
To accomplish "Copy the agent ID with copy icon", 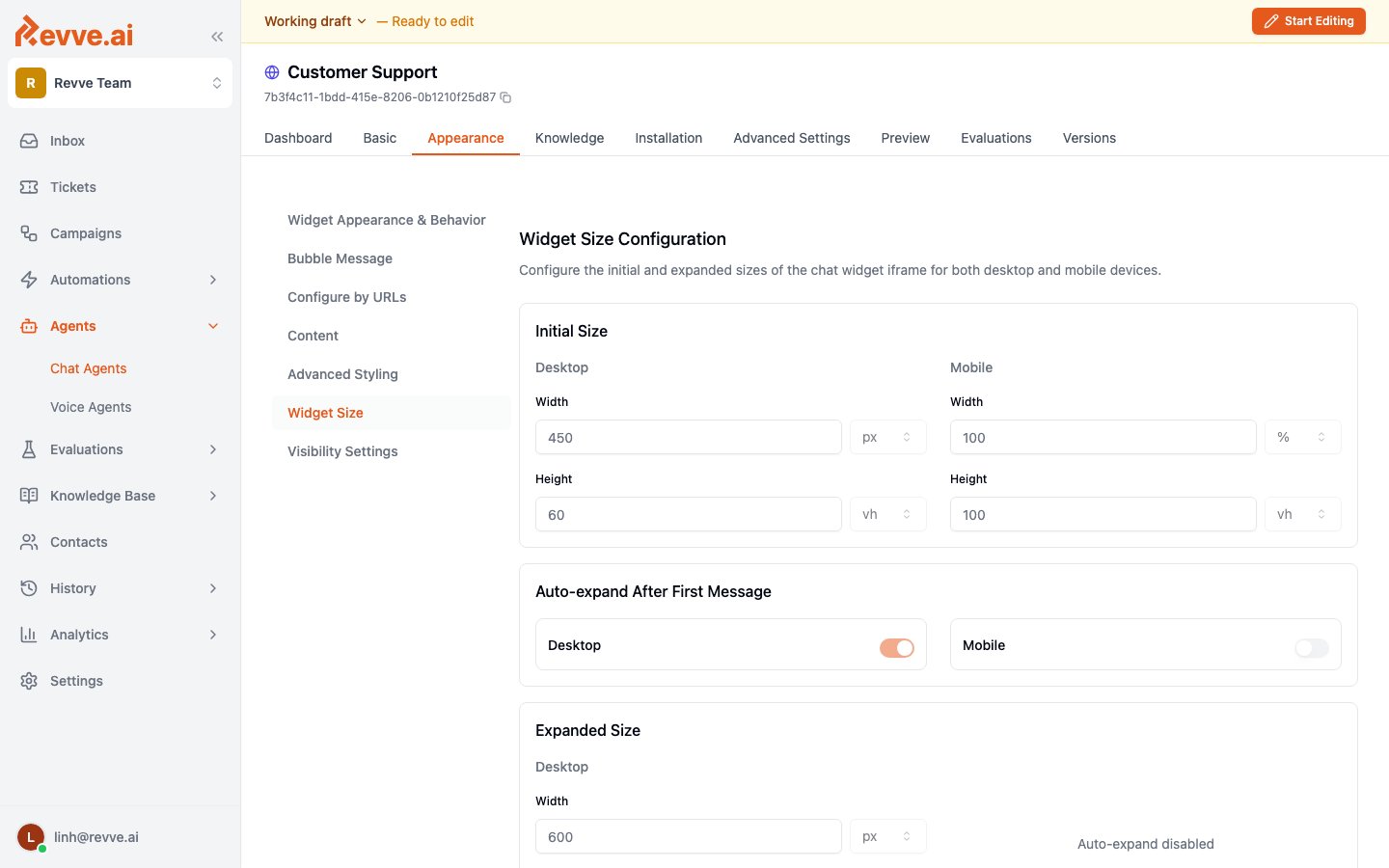I will pyautogui.click(x=505, y=97).
